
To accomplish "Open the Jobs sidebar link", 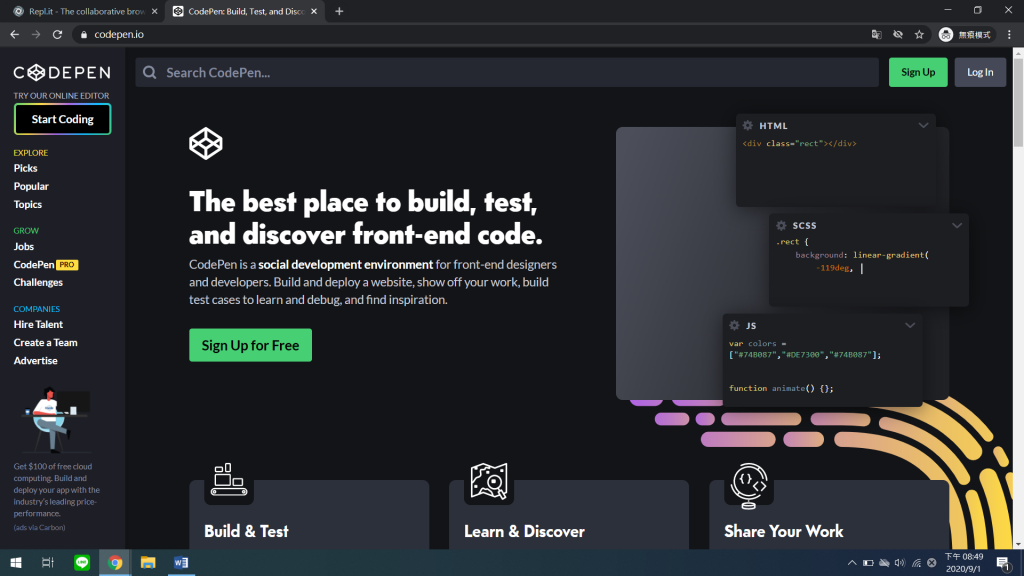I will [x=24, y=246].
